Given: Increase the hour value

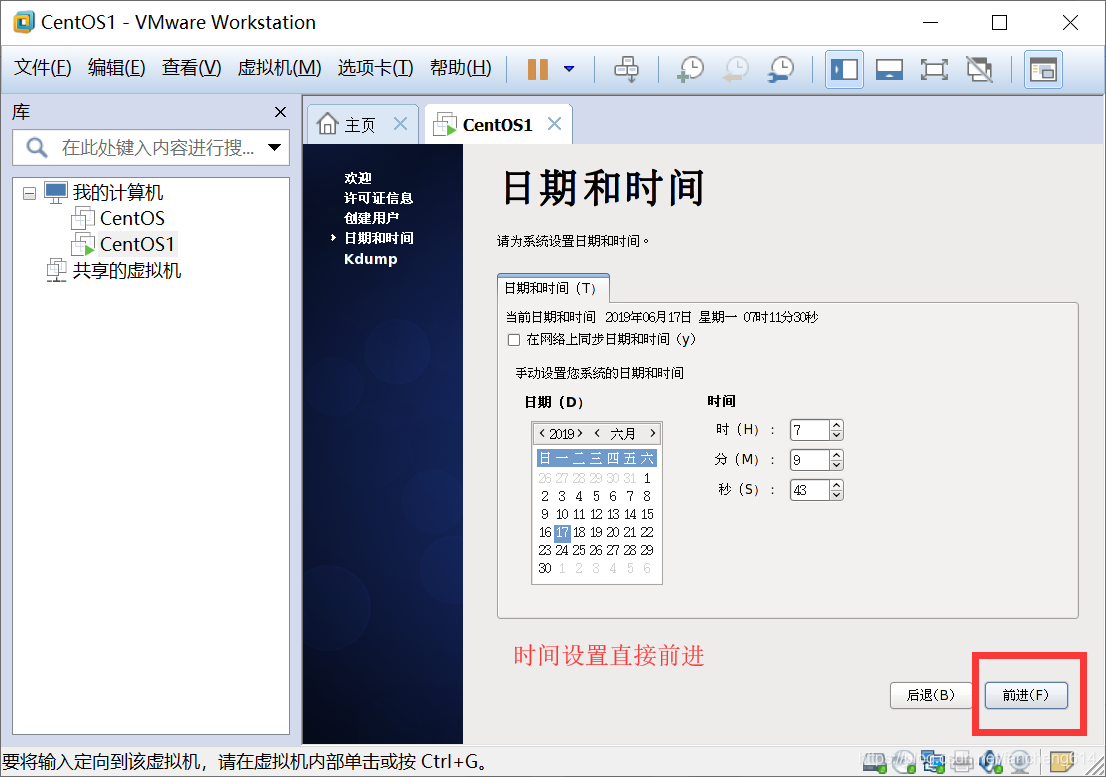Looking at the screenshot, I should tap(837, 425).
